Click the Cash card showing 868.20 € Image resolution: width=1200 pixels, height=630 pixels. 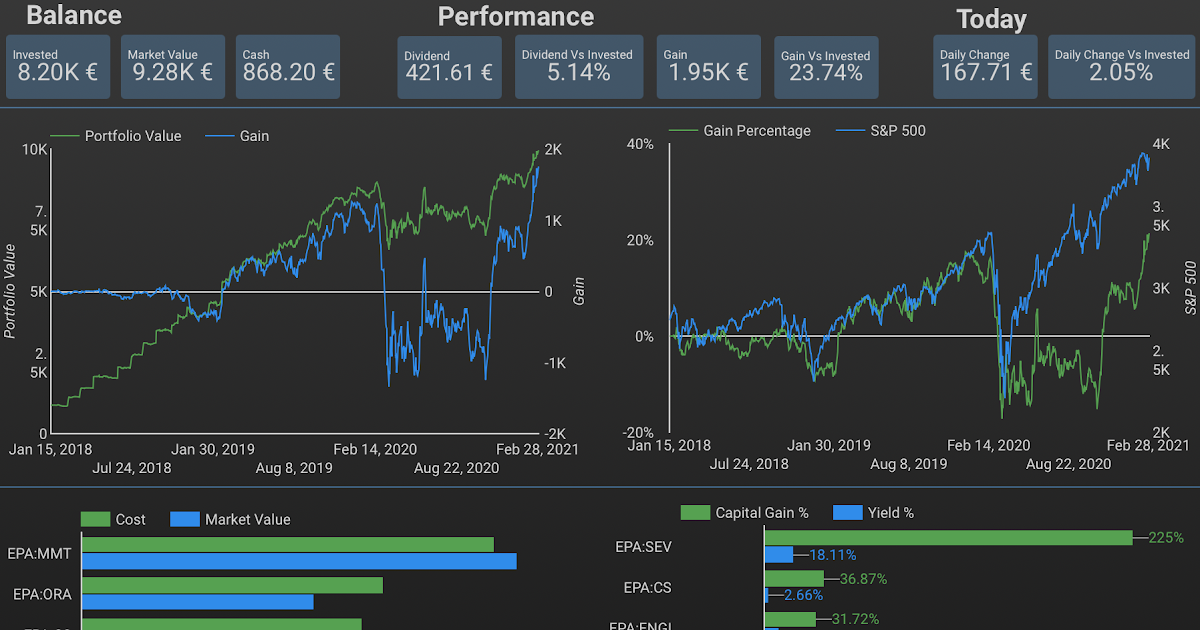[287, 67]
